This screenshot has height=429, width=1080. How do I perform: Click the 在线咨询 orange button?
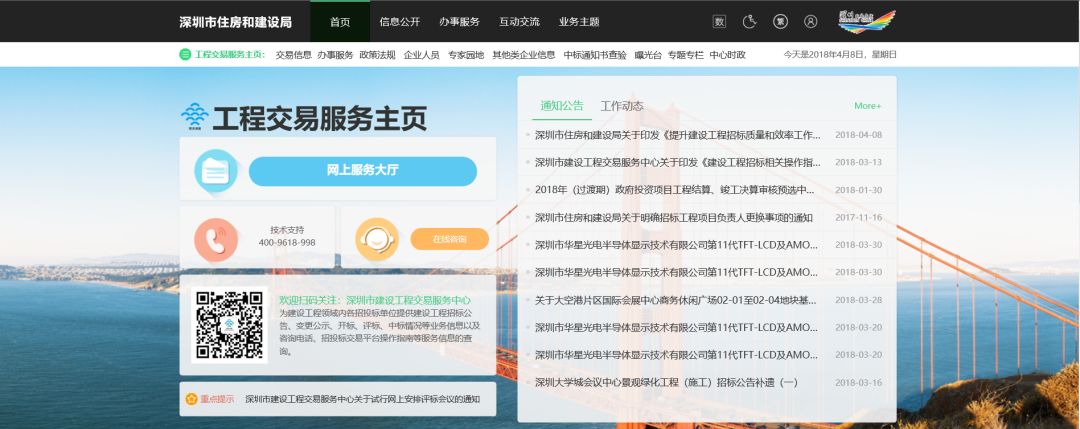tap(449, 239)
